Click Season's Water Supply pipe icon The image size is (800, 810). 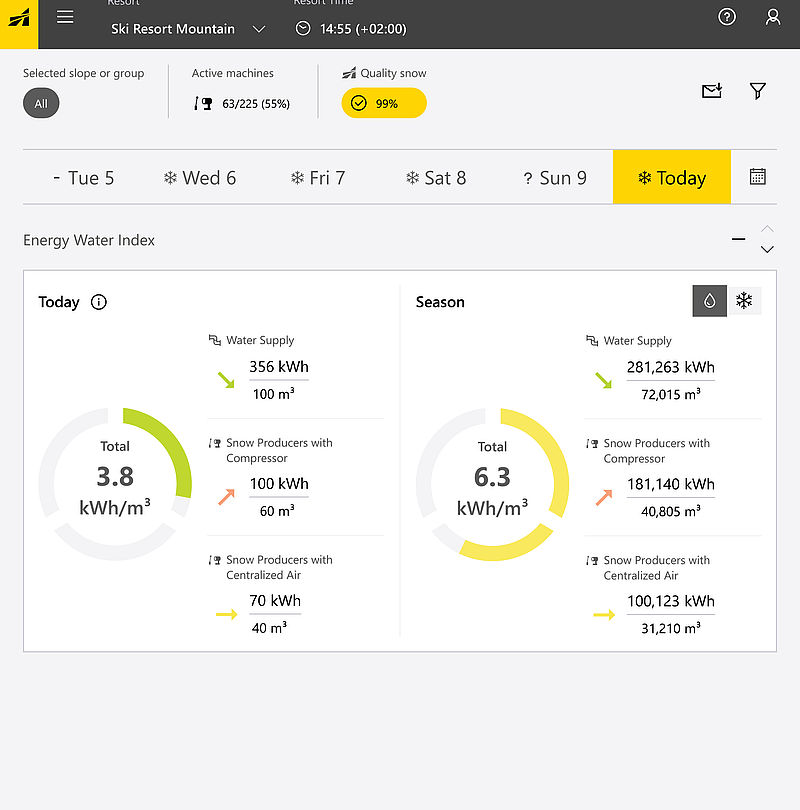coord(592,340)
